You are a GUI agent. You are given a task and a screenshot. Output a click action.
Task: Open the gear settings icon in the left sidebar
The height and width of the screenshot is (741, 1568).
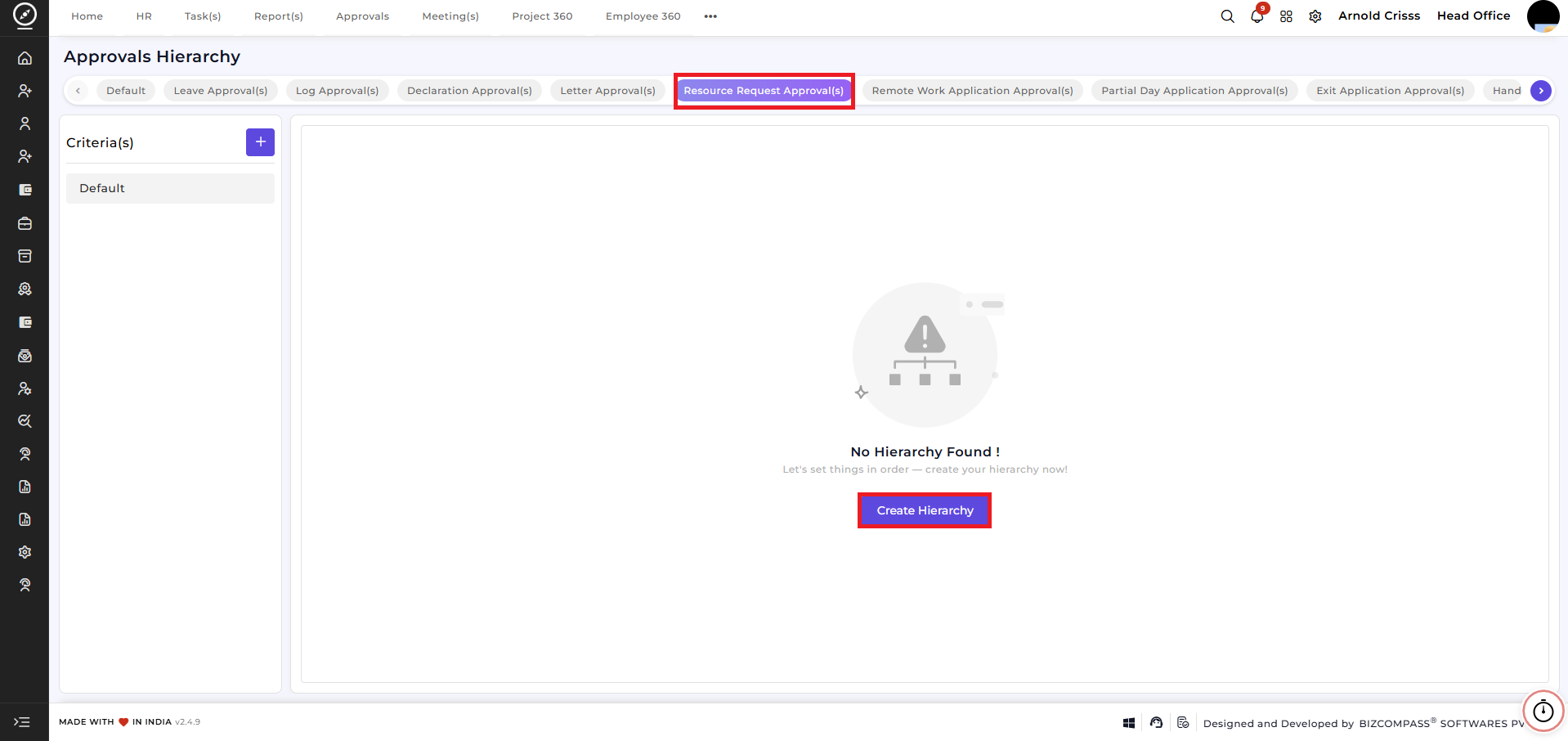tap(25, 552)
